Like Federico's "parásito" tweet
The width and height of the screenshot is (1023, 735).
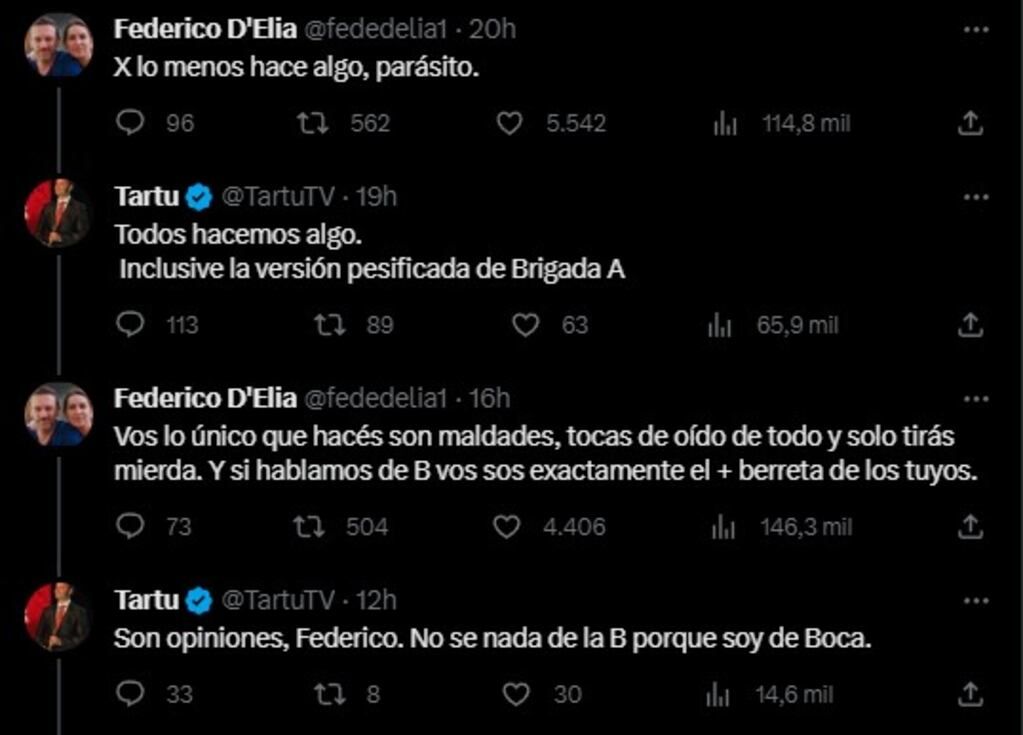pos(510,123)
